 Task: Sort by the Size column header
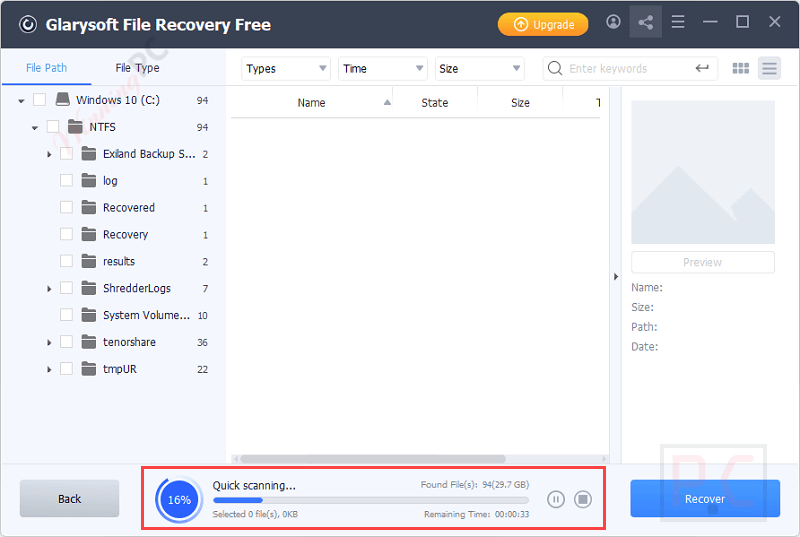point(520,103)
